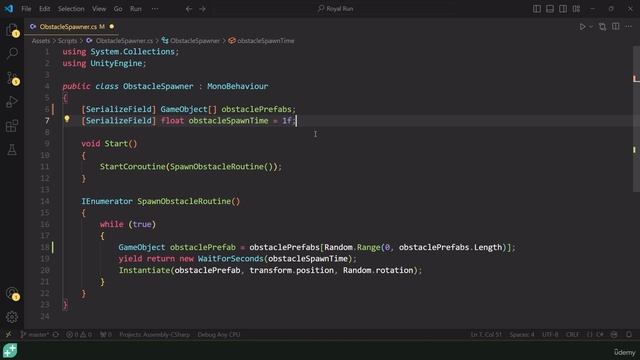Open notifications bell in status bar
The width and height of the screenshot is (640, 360).
pos(629,334)
